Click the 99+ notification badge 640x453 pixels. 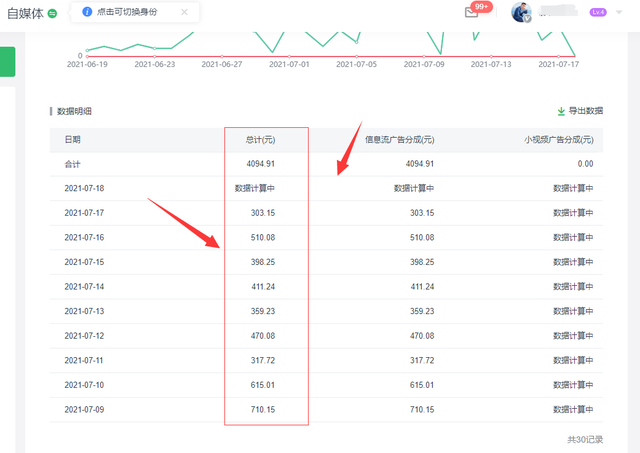(x=482, y=6)
